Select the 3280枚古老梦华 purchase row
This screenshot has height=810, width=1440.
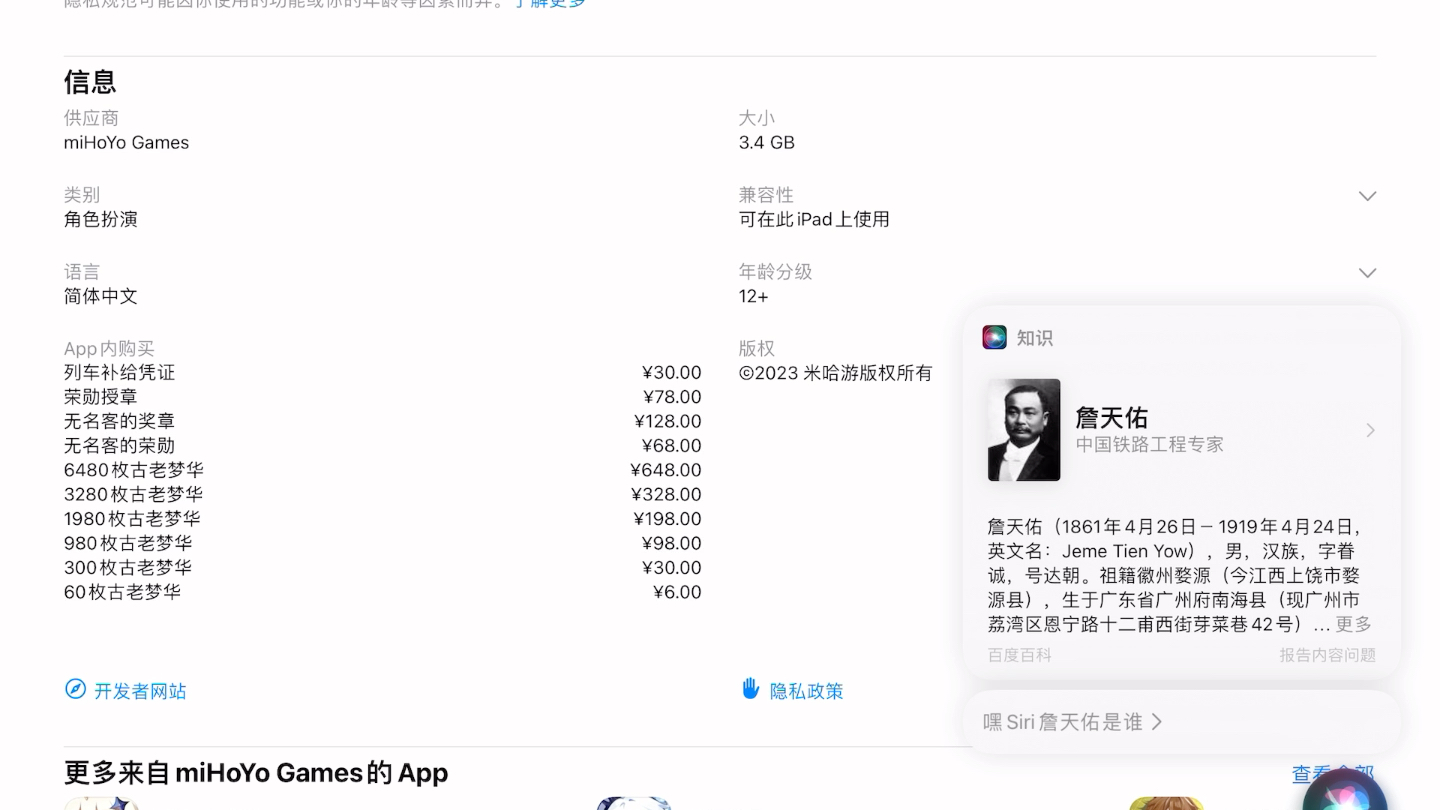click(383, 494)
